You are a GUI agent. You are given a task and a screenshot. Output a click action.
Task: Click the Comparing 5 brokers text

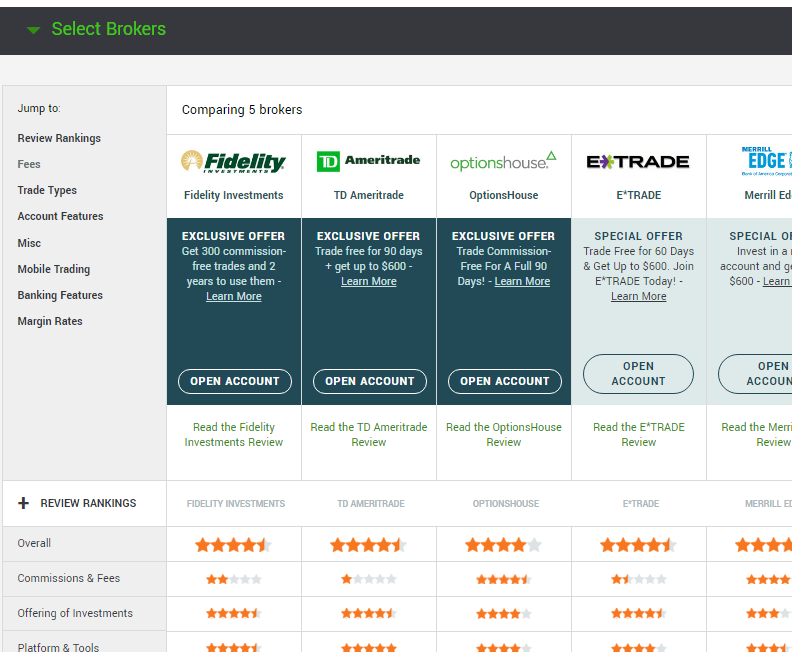click(242, 110)
